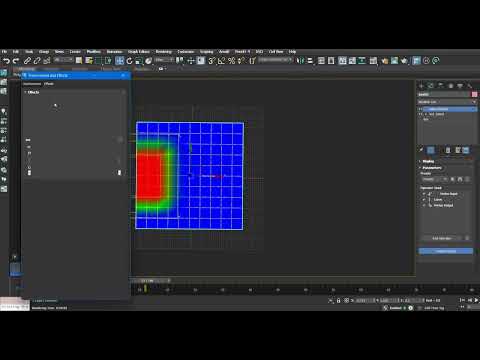Choose the Select Object tool
The width and height of the screenshot is (480, 360).
coord(79,61)
